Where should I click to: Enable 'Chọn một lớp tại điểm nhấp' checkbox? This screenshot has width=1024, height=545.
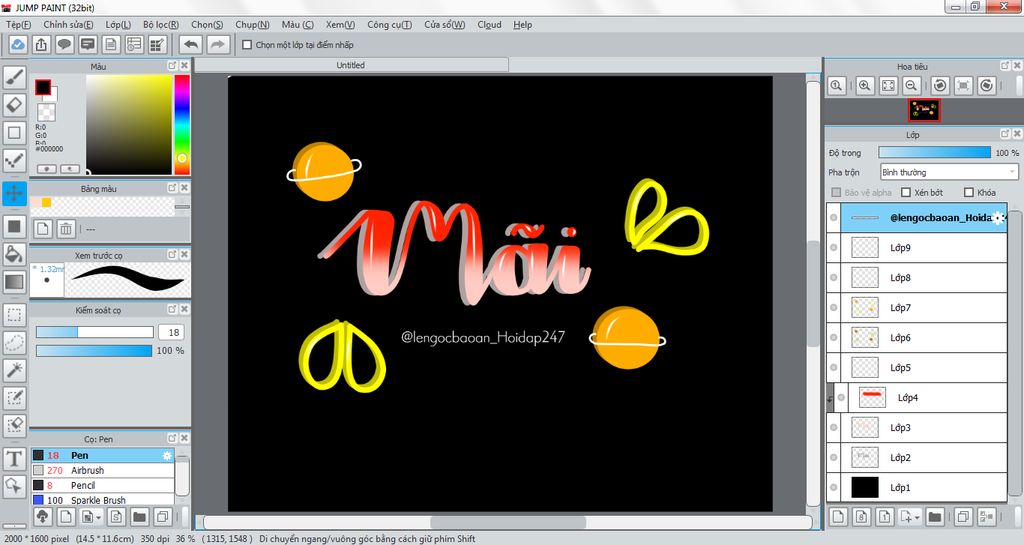(247, 45)
